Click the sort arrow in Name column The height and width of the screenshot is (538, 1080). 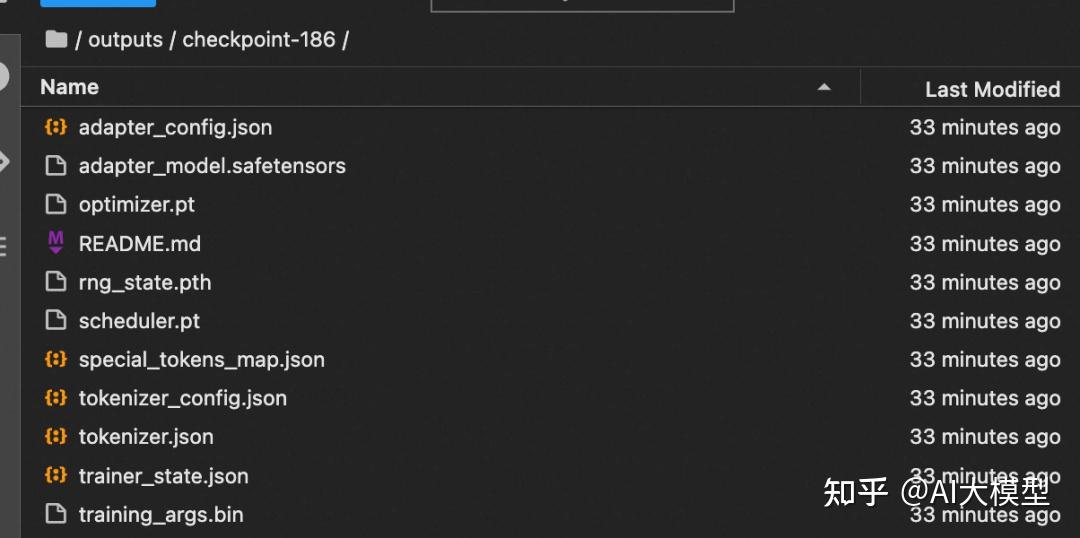pos(824,88)
